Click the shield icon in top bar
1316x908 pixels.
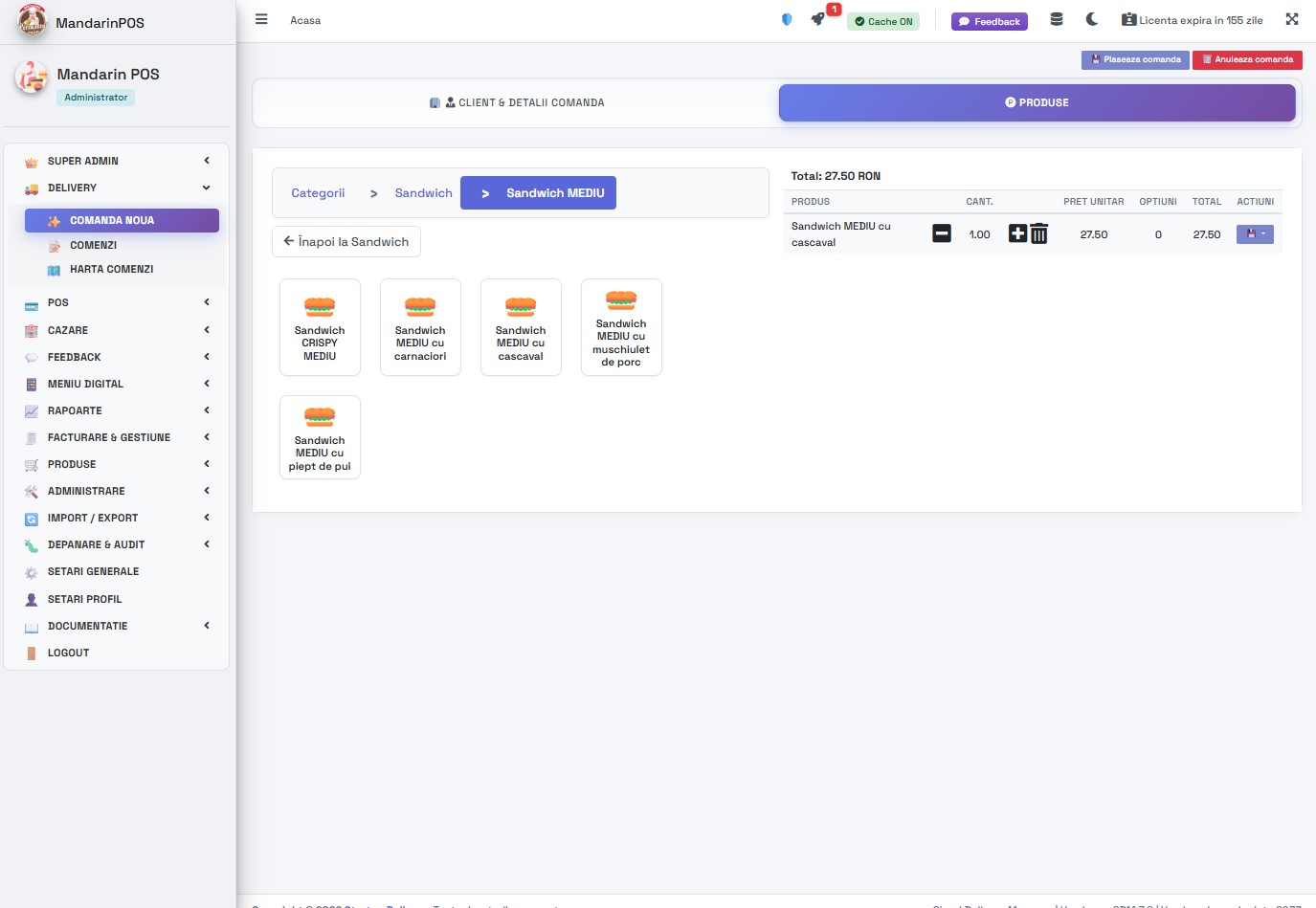tap(787, 20)
